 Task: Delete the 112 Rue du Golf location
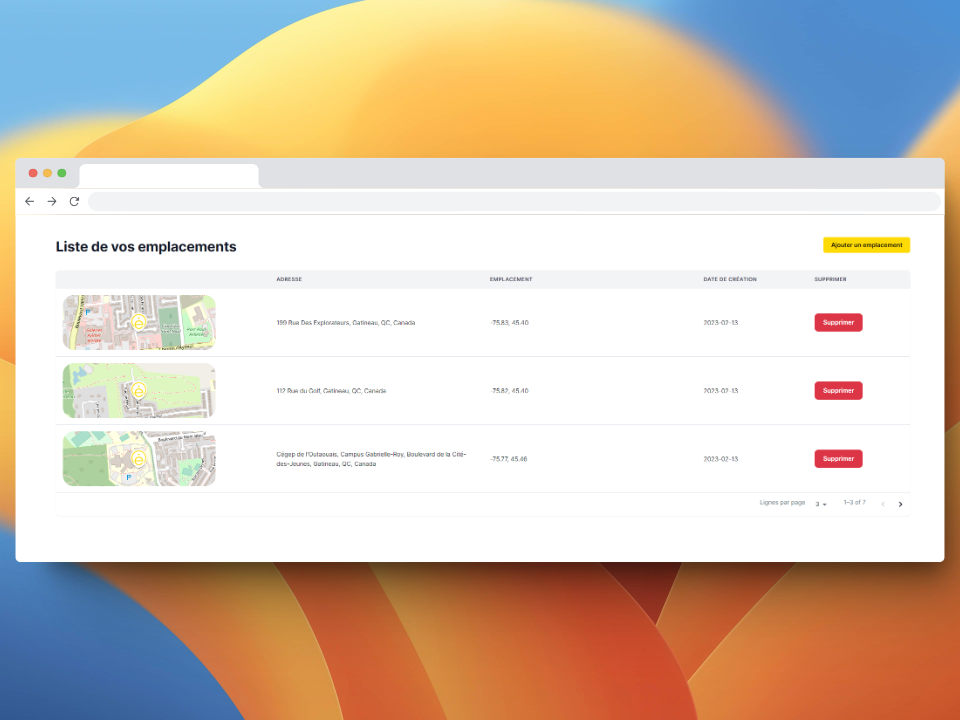(838, 390)
